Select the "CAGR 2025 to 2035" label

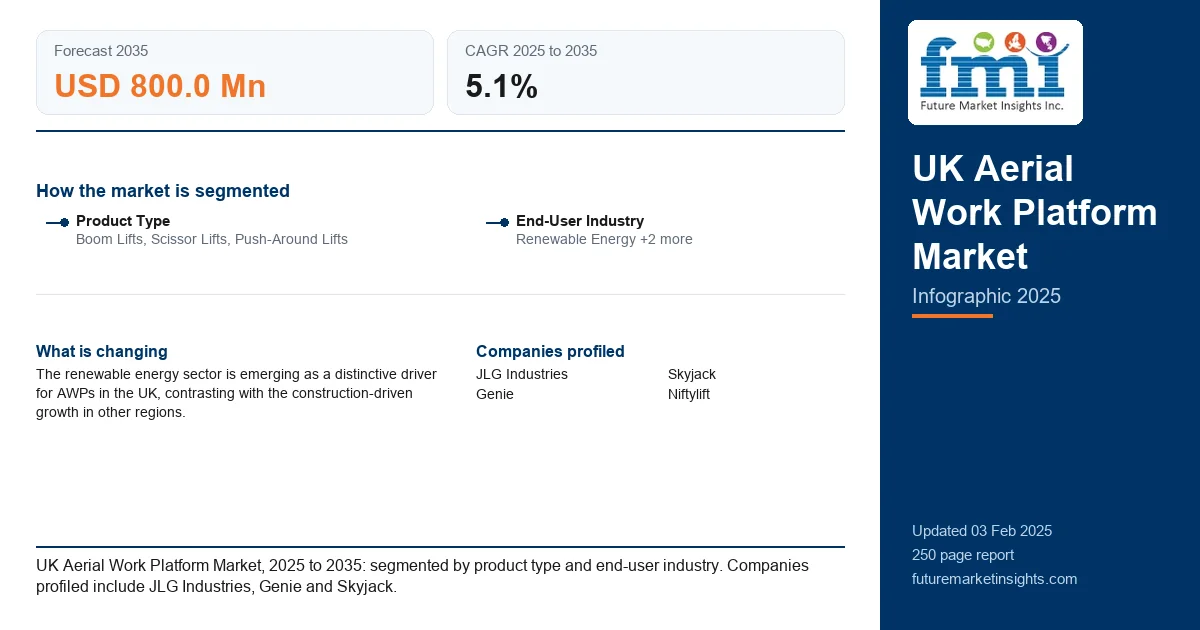[531, 51]
